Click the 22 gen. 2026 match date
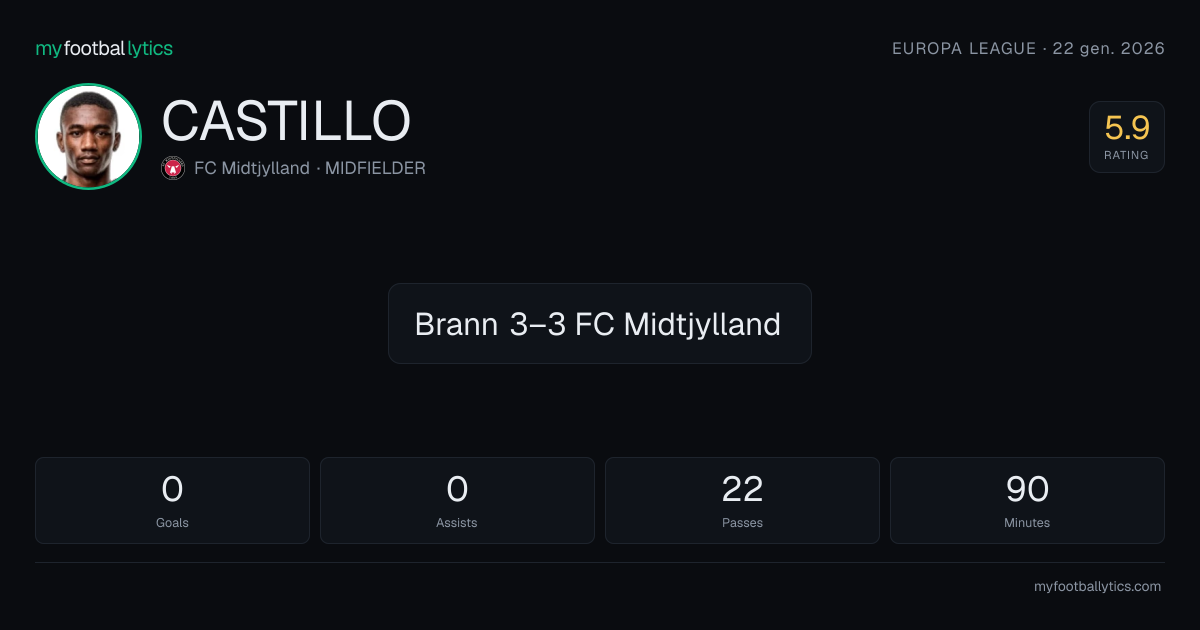This screenshot has width=1200, height=630. pos(1109,48)
